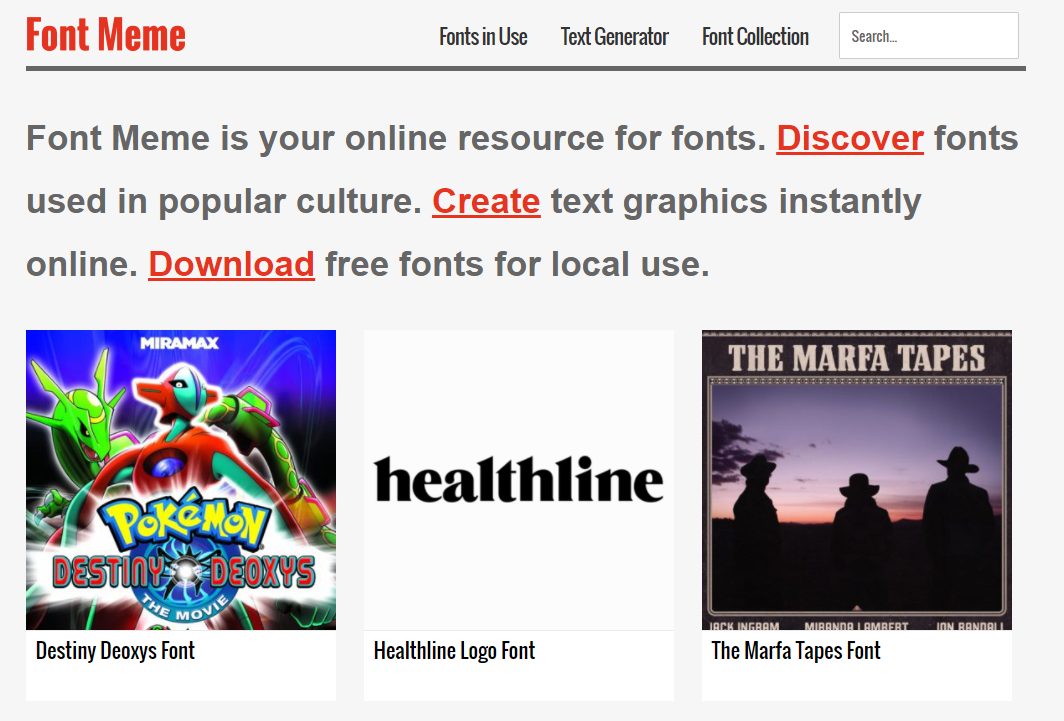The image size is (1064, 721).
Task: Follow the Download link in intro text
Action: click(231, 264)
